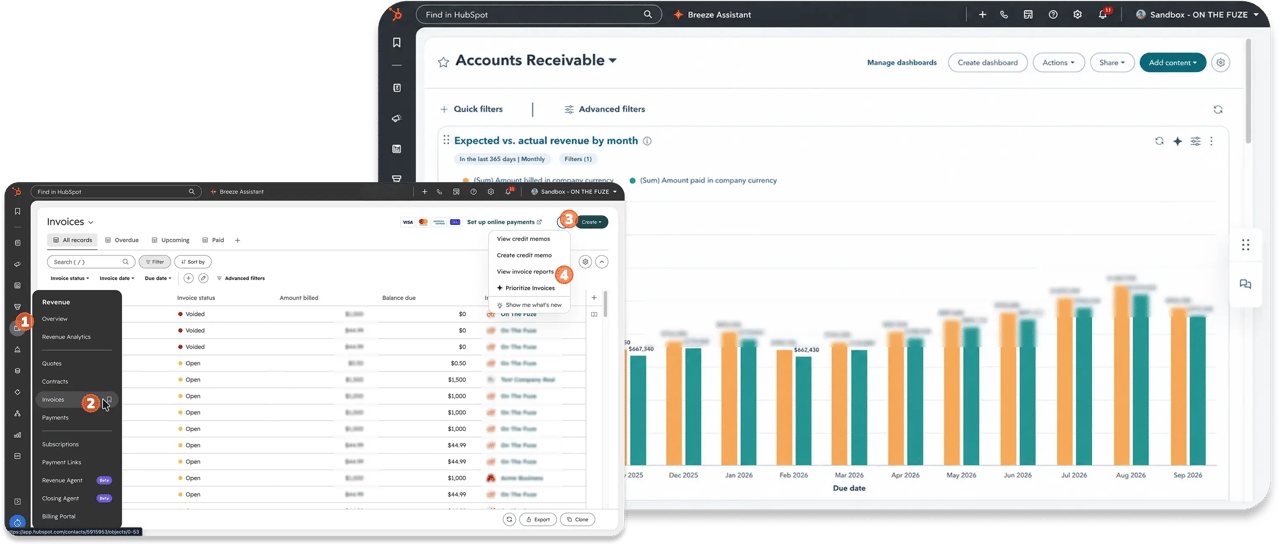
Task: Add a filter with circled plus near Due date
Action: click(x=188, y=278)
